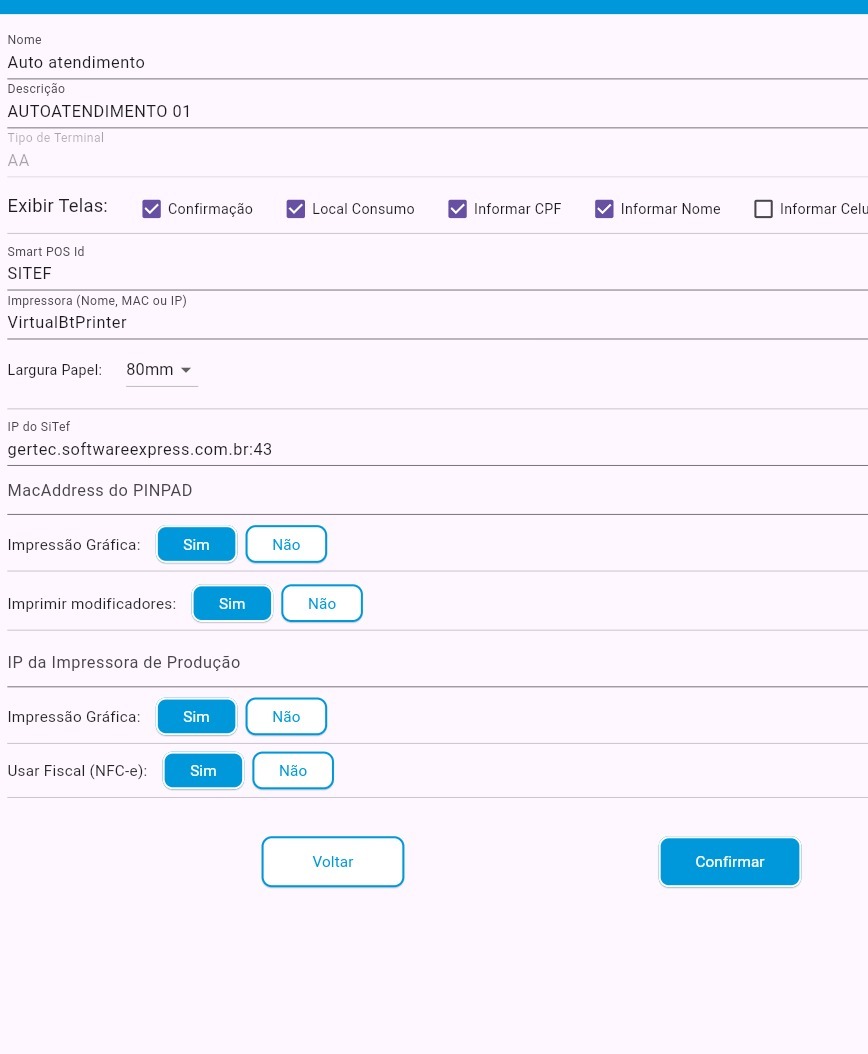Disable the Informar CPF checkbox

(x=458, y=209)
